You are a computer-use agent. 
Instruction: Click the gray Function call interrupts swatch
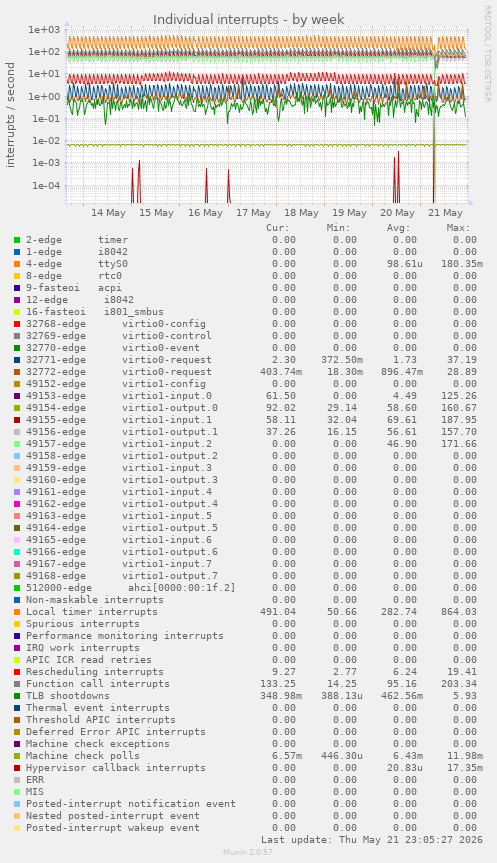tap(17, 684)
